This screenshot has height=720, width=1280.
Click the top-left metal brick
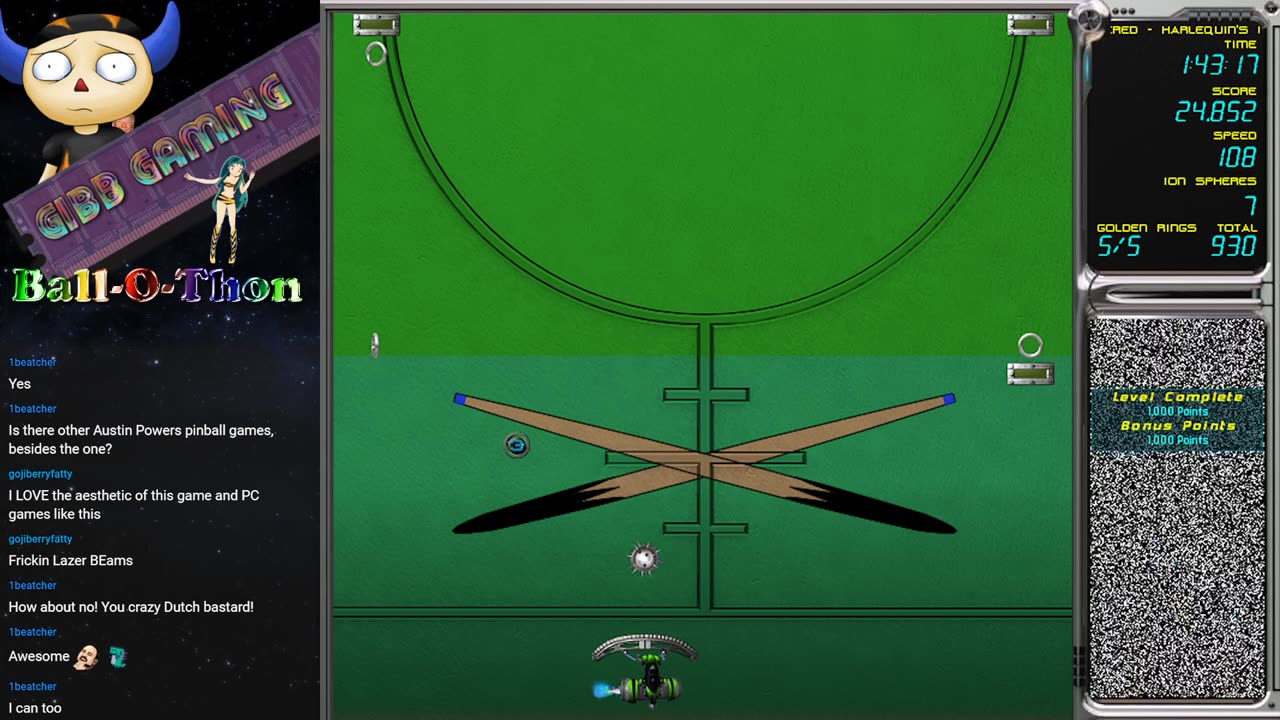(x=376, y=25)
